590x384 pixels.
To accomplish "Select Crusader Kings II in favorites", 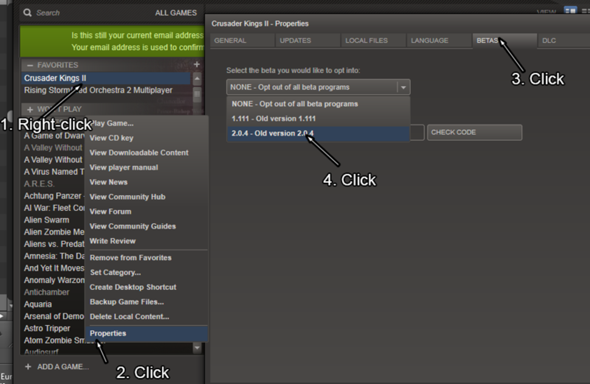I will click(106, 78).
